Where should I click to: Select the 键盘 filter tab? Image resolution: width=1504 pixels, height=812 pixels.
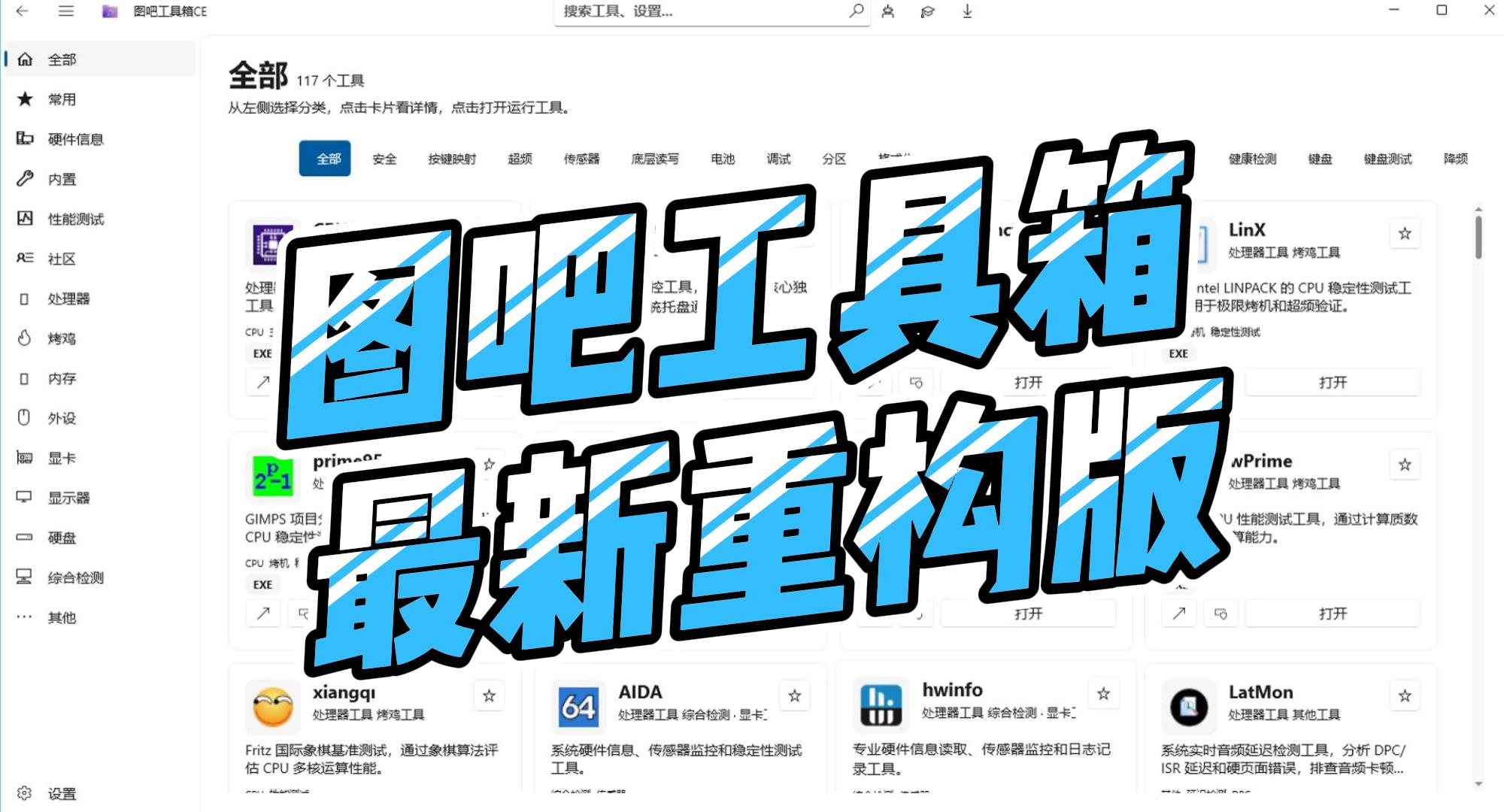pos(1320,159)
